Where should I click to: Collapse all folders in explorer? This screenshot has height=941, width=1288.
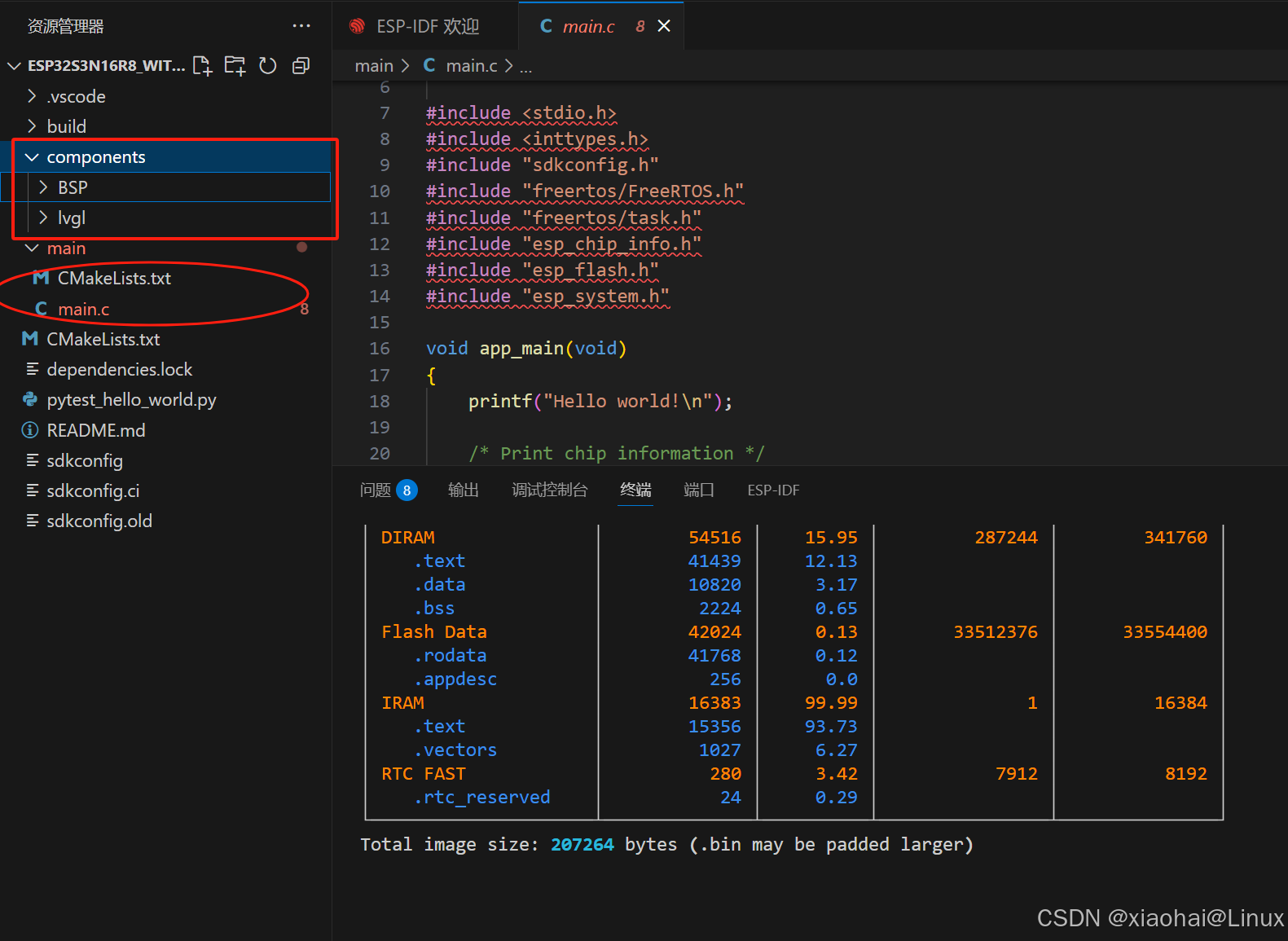[301, 66]
